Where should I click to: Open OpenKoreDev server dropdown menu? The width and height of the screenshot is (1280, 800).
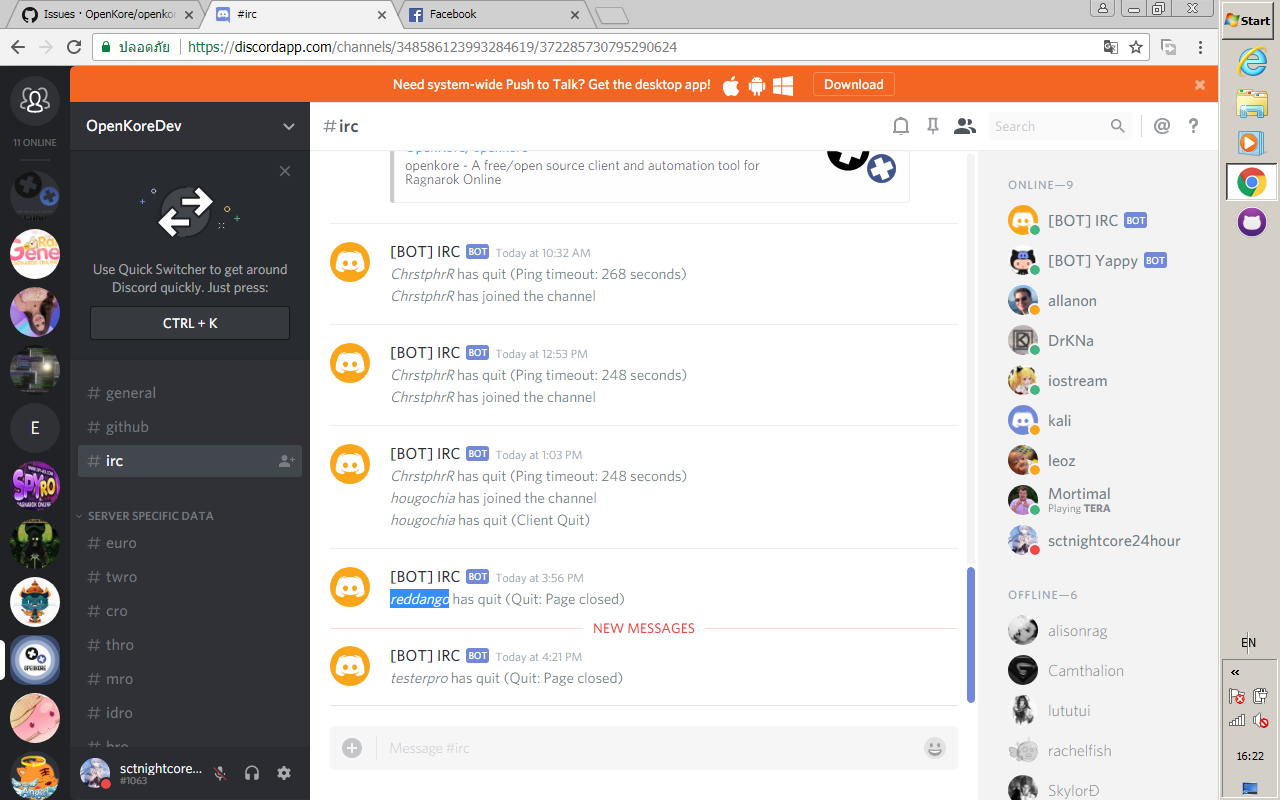tap(190, 126)
